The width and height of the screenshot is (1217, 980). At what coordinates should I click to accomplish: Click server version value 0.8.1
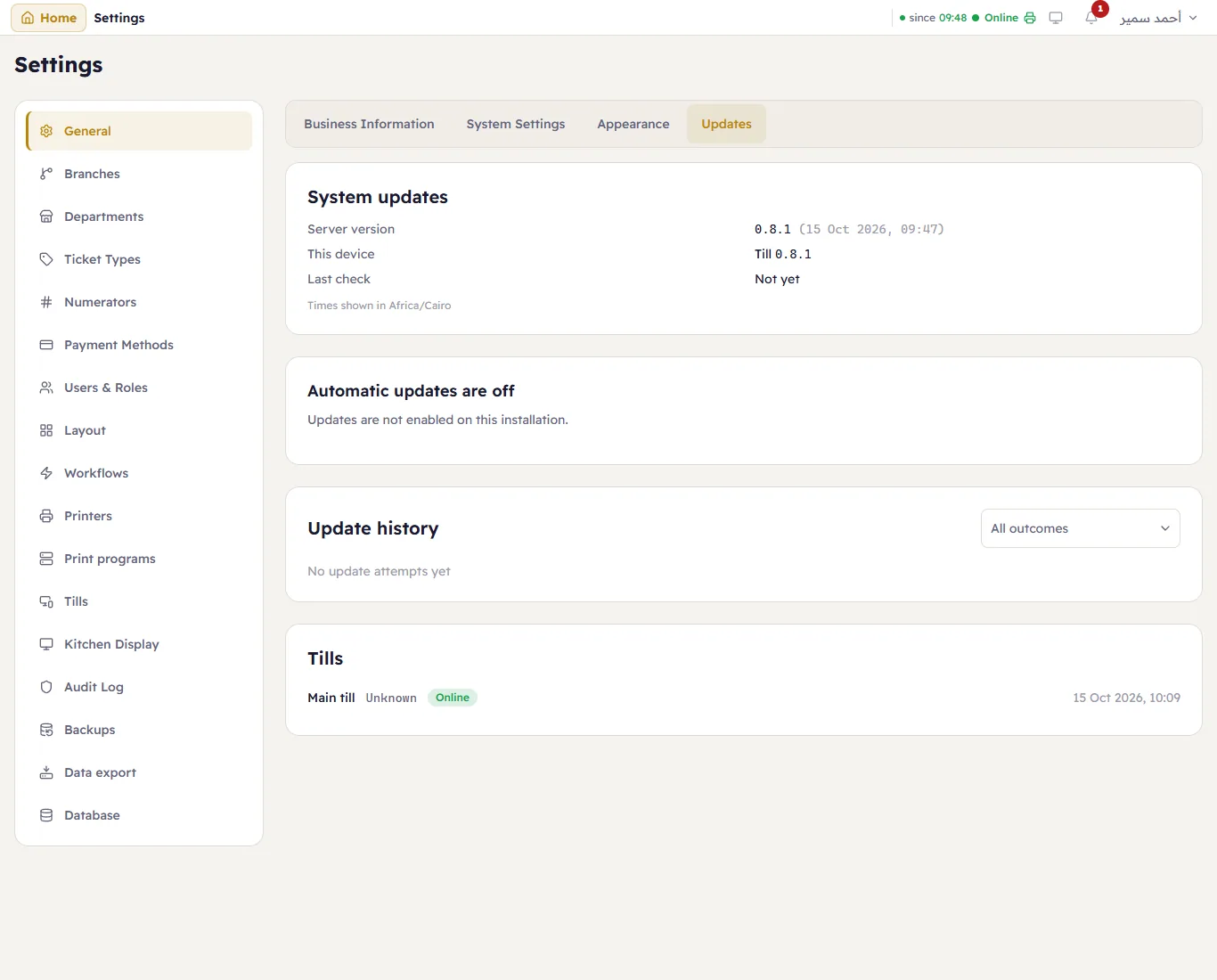(772, 229)
